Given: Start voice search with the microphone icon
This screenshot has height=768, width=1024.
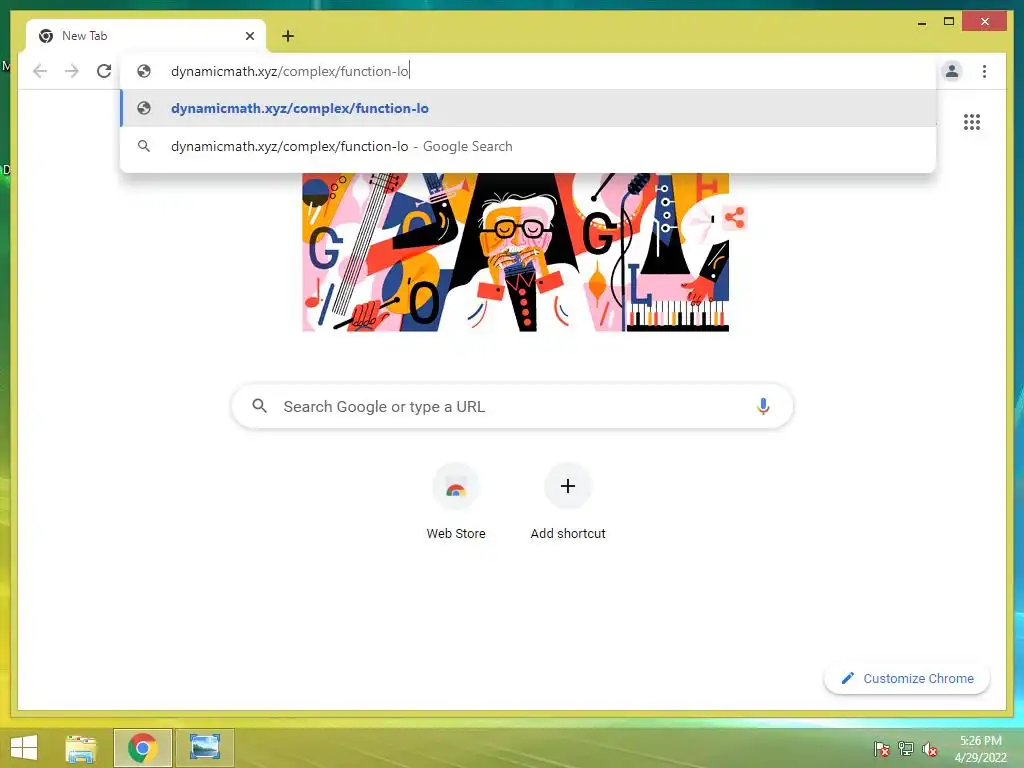Looking at the screenshot, I should click(763, 406).
